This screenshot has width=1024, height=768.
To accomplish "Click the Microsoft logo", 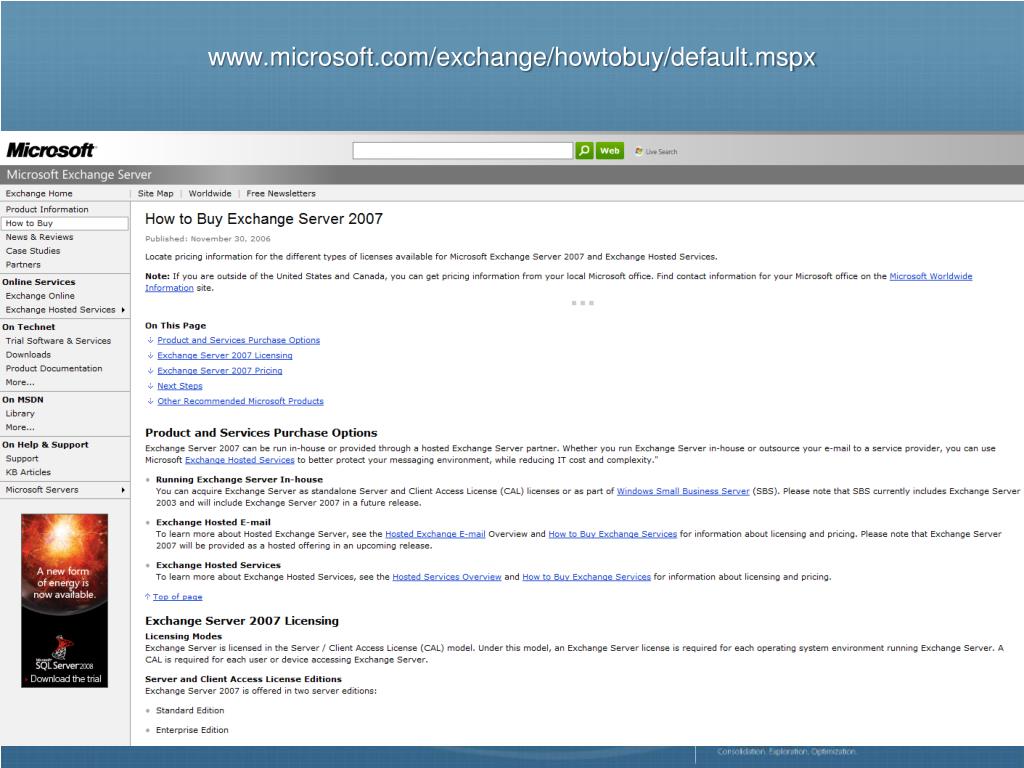I will point(51,150).
